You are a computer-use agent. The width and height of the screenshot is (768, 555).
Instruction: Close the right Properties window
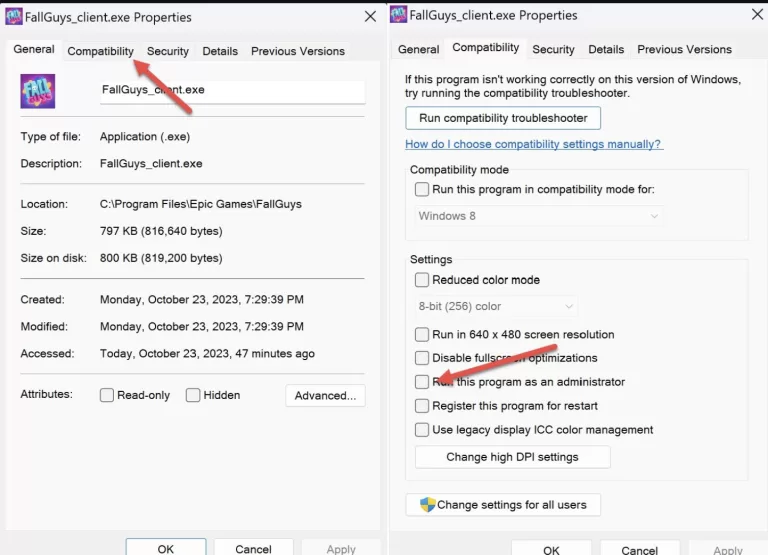[757, 15]
